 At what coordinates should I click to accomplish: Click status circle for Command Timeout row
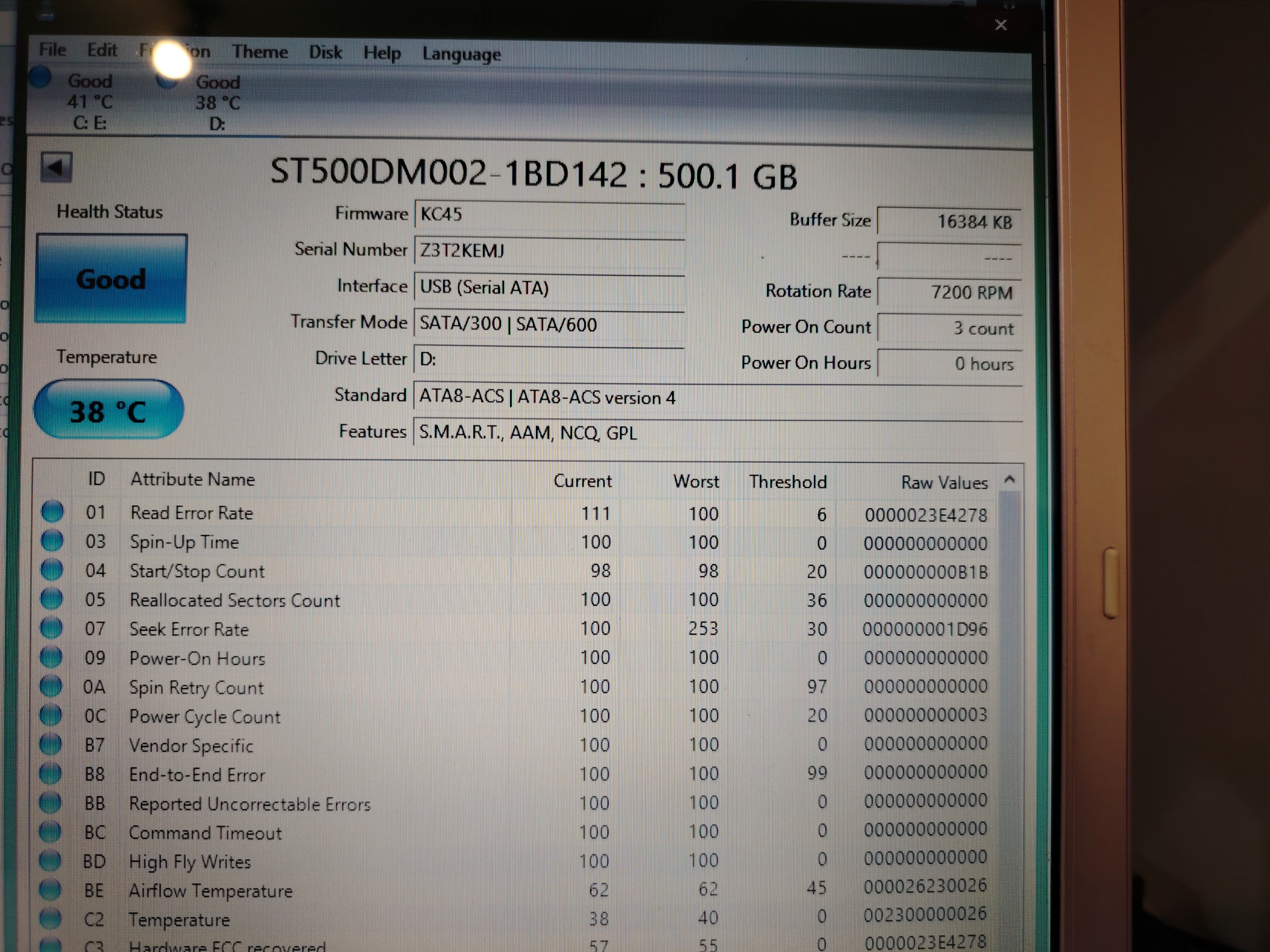50,832
